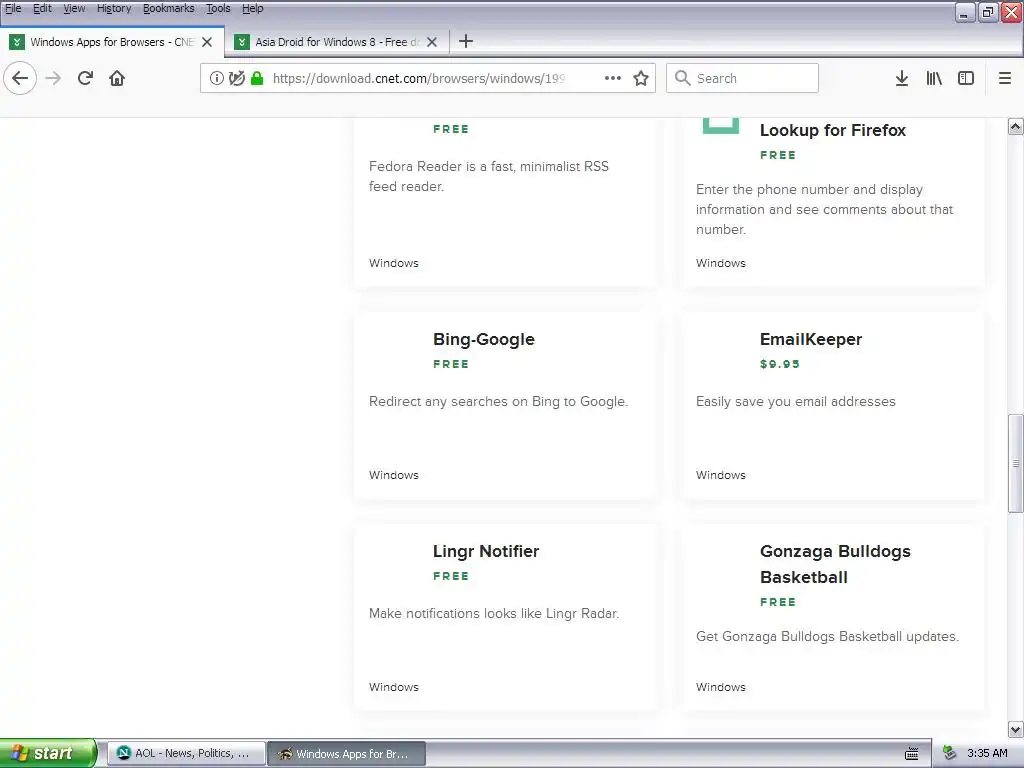Open the File menu
Viewport: 1024px width, 768px height.
13,8
